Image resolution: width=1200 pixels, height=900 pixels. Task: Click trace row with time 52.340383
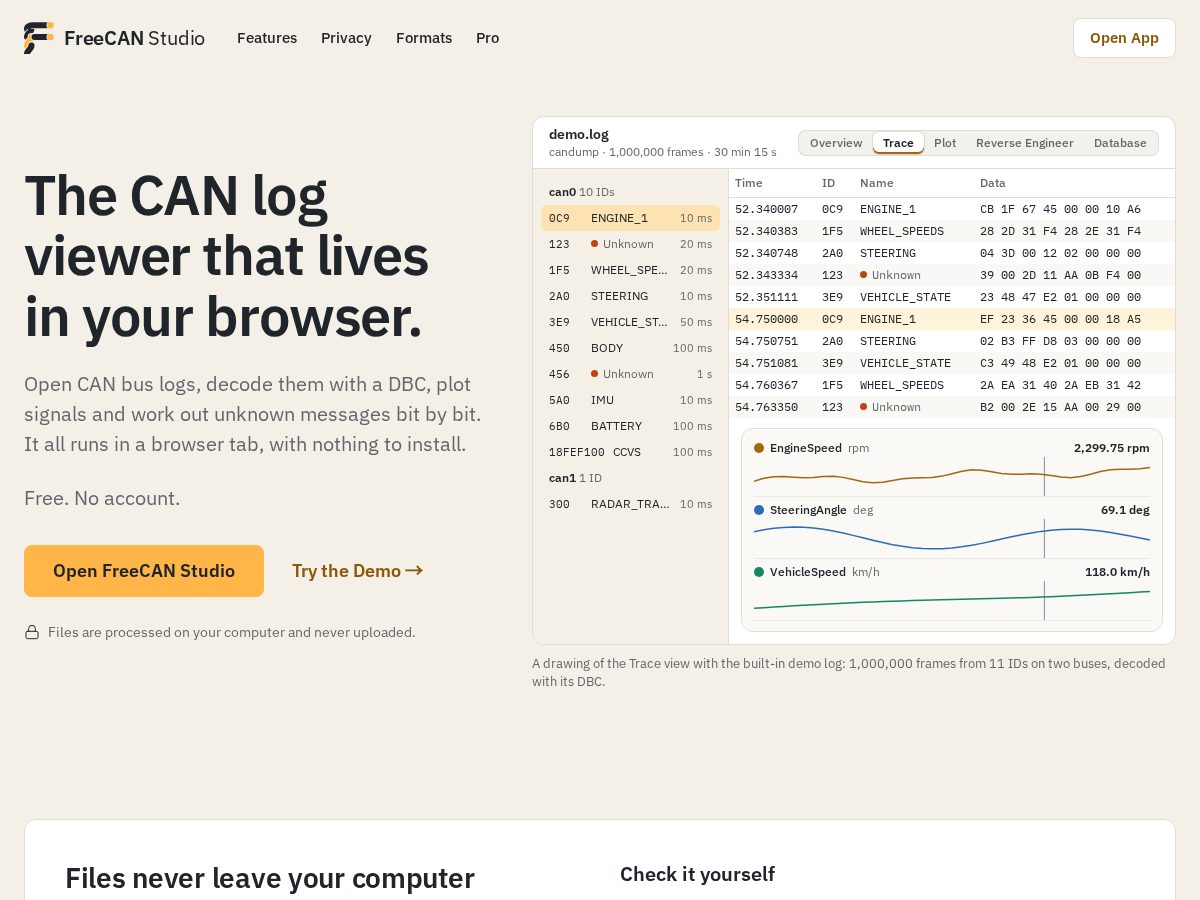click(952, 231)
